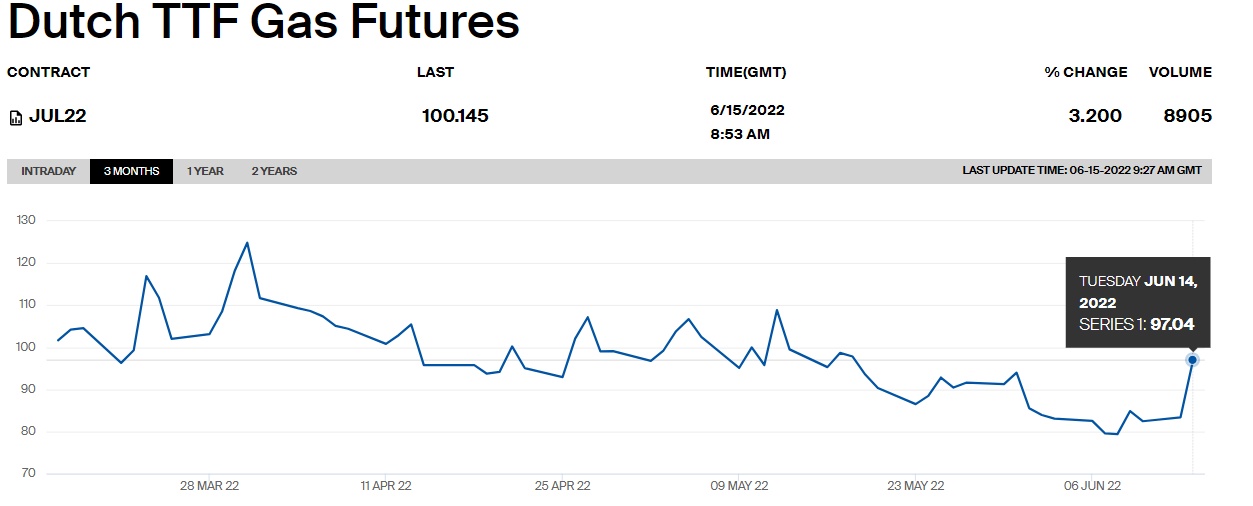The image size is (1253, 506).
Task: Click the volume value 8905
Action: point(1187,116)
